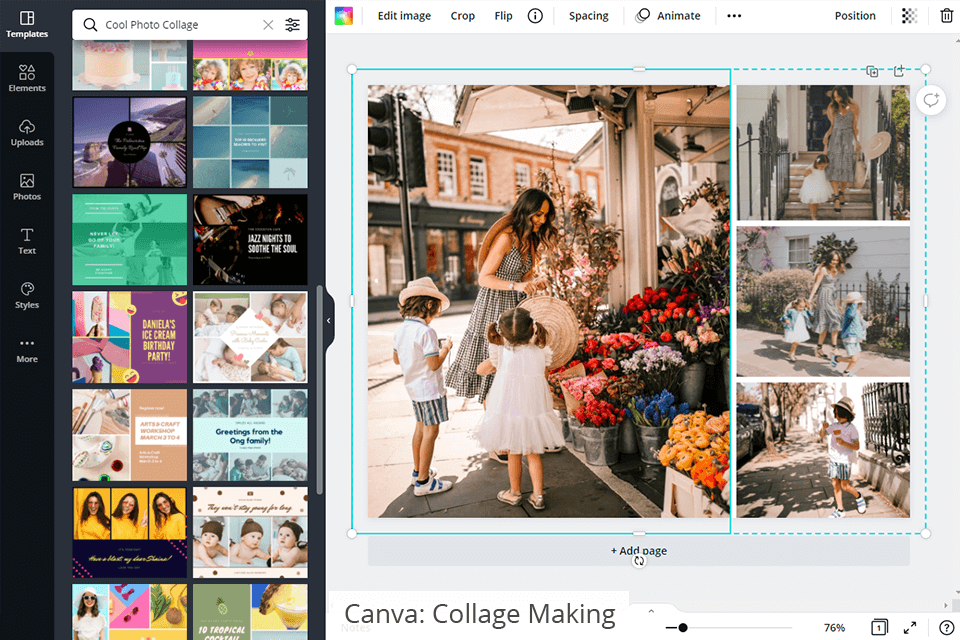The image size is (960, 640).
Task: Select the coastal cliffs circle logo template
Action: tap(130, 142)
